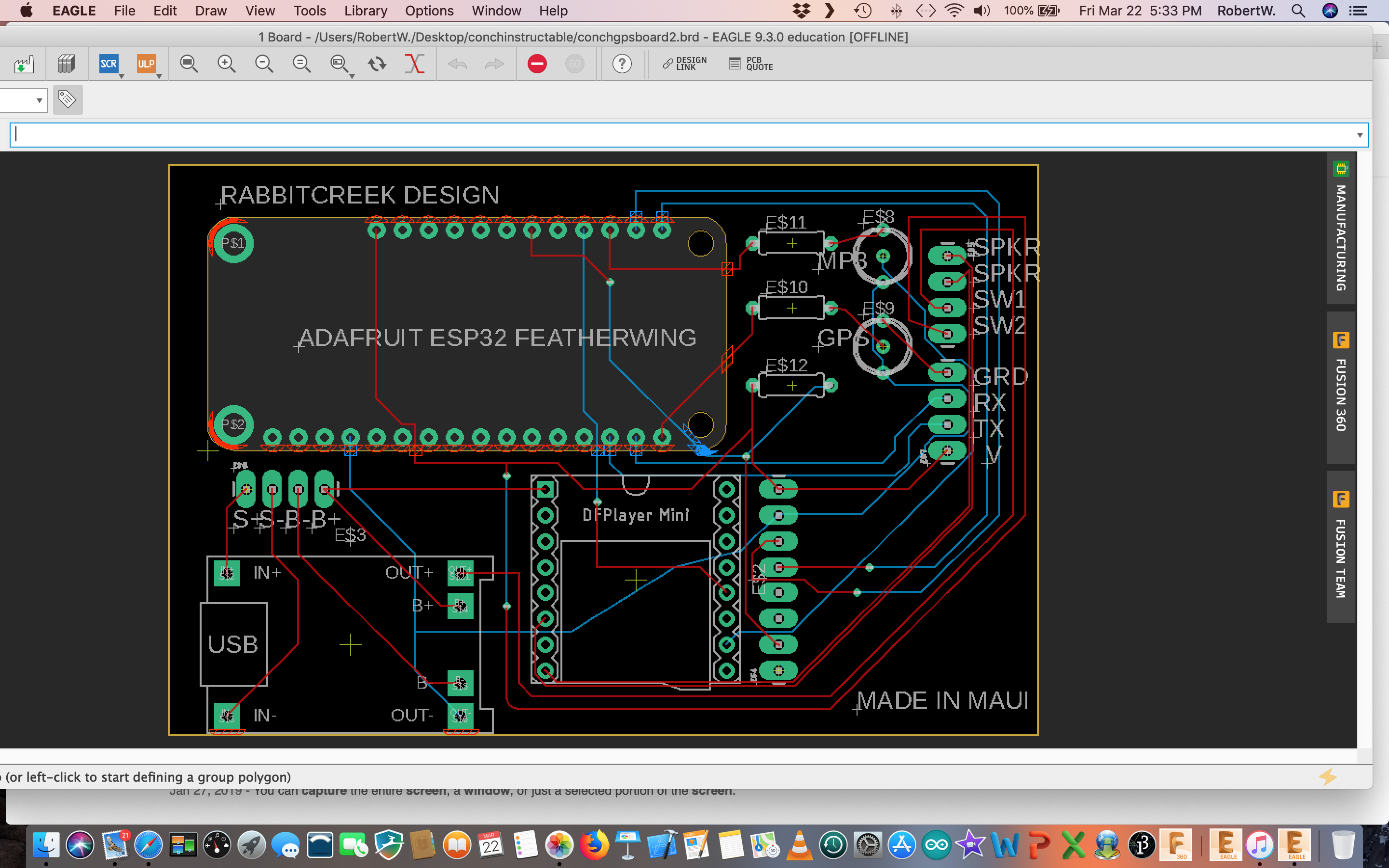Click the undo arrow
Screen dimensions: 1389x868
pos(457,64)
